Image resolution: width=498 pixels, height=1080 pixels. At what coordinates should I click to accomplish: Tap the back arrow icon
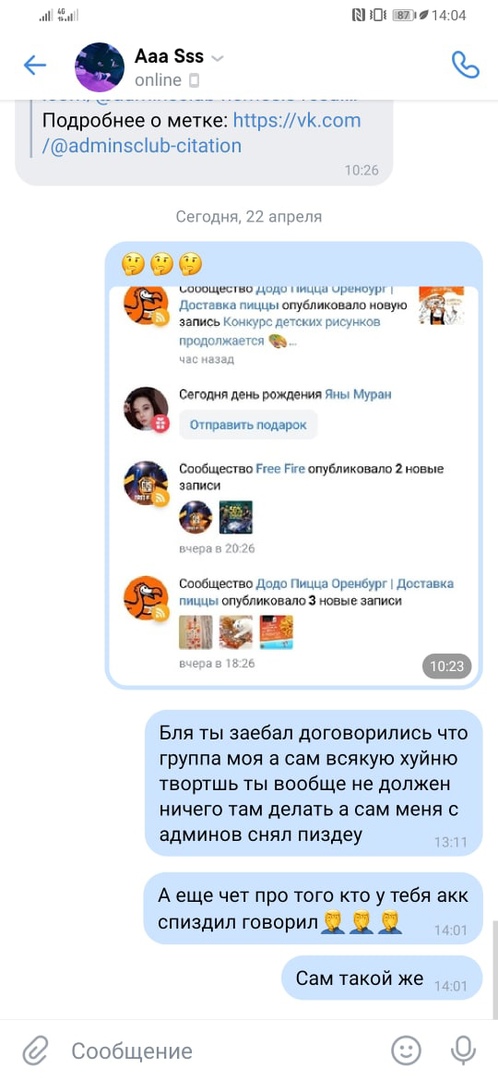(34, 65)
